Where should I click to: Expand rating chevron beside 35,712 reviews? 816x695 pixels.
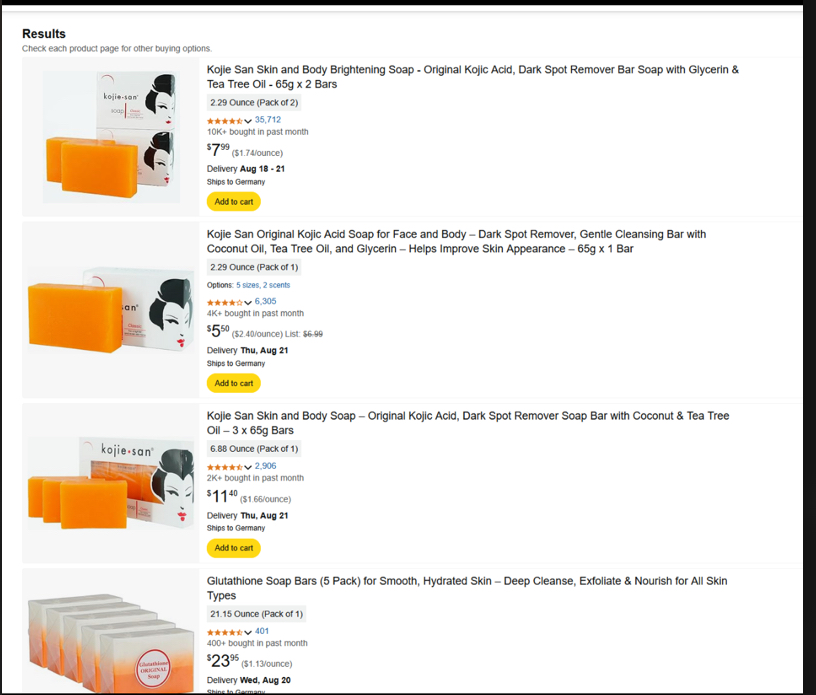point(248,121)
